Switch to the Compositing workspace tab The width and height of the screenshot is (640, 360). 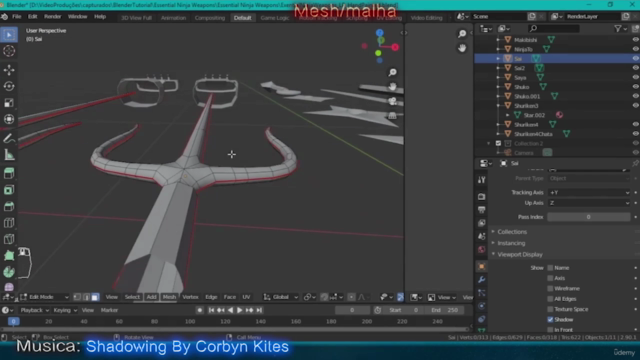[210, 18]
